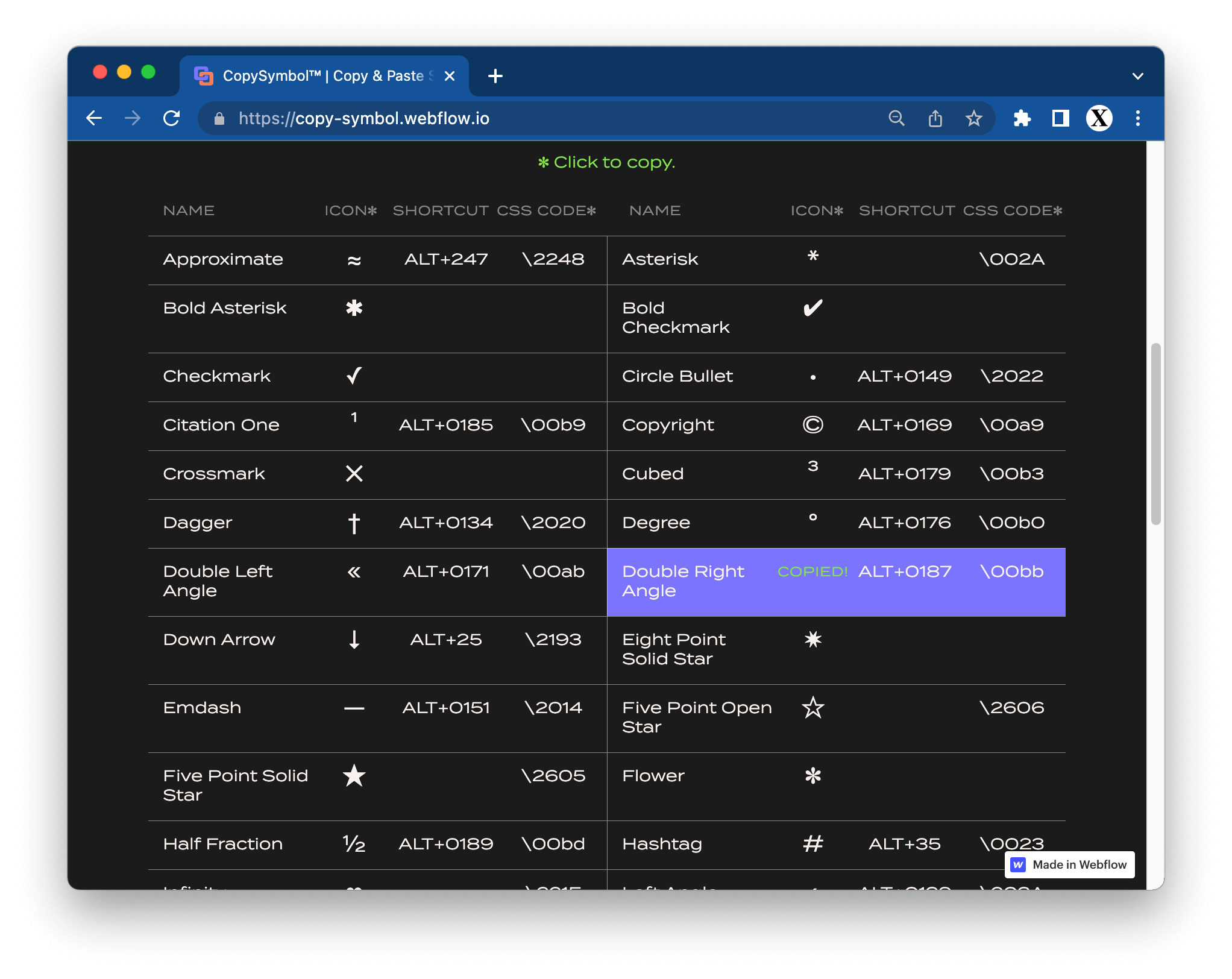Toggle the browser side panel

(x=1060, y=118)
